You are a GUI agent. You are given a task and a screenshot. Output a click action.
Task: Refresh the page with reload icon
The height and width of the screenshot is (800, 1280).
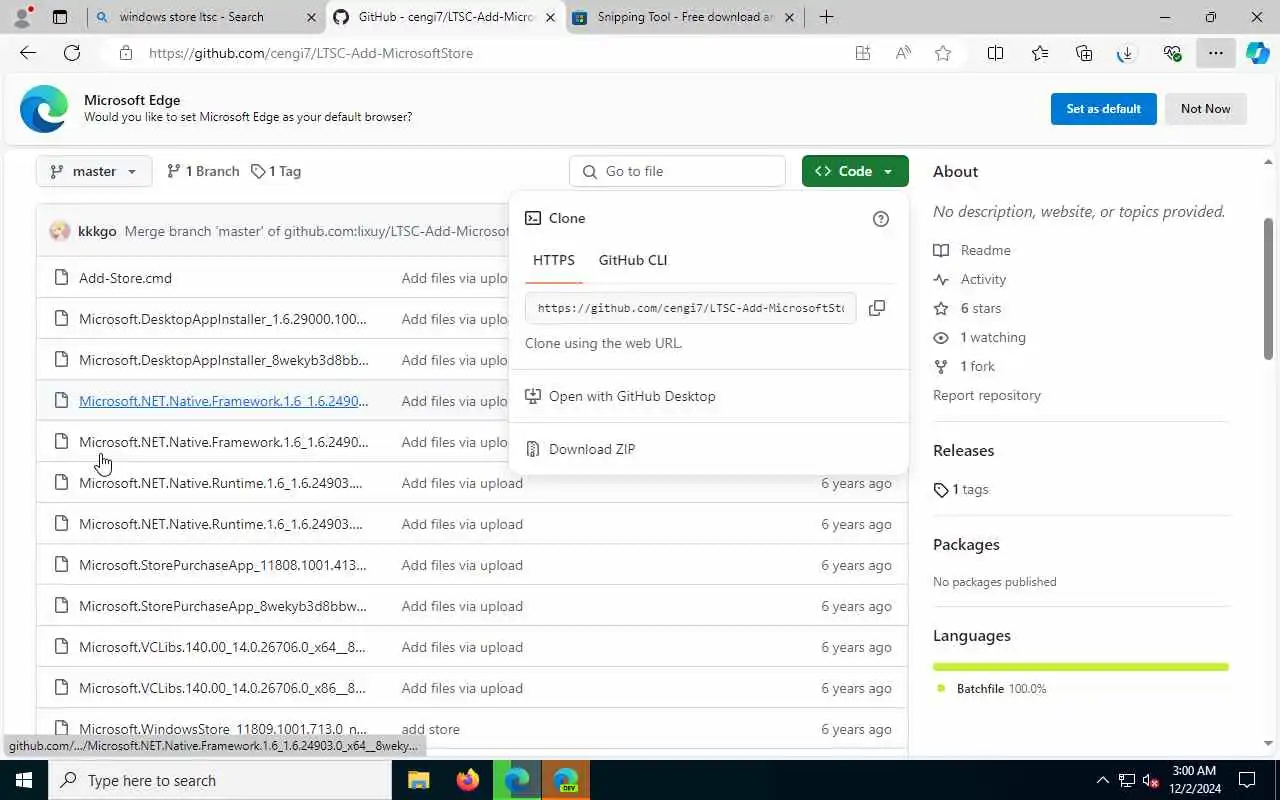pyautogui.click(x=72, y=53)
